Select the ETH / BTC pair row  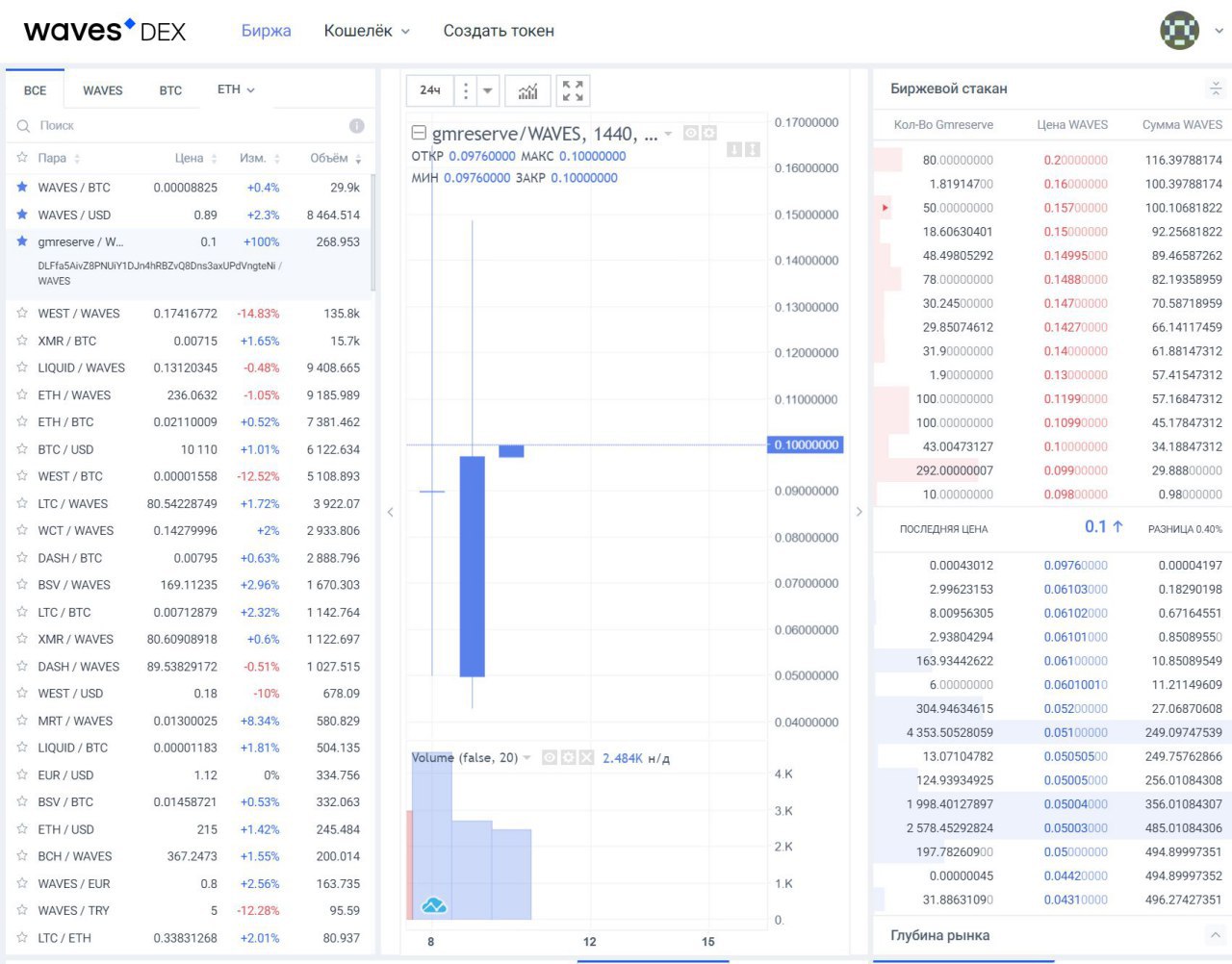pos(188,421)
